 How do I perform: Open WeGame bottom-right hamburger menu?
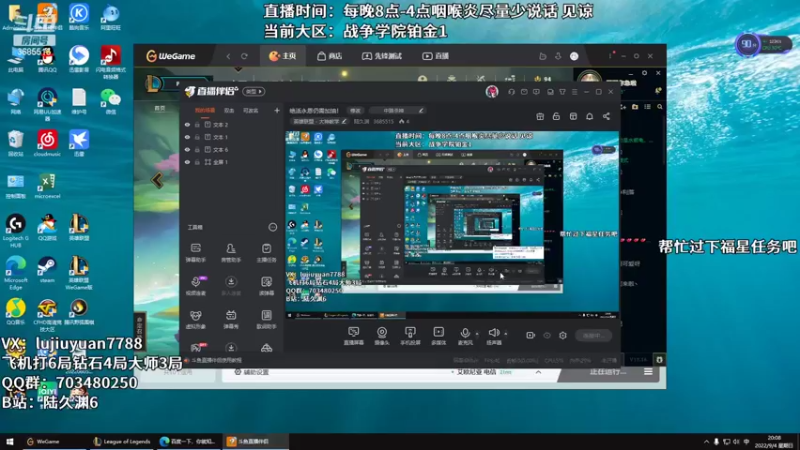point(648,372)
